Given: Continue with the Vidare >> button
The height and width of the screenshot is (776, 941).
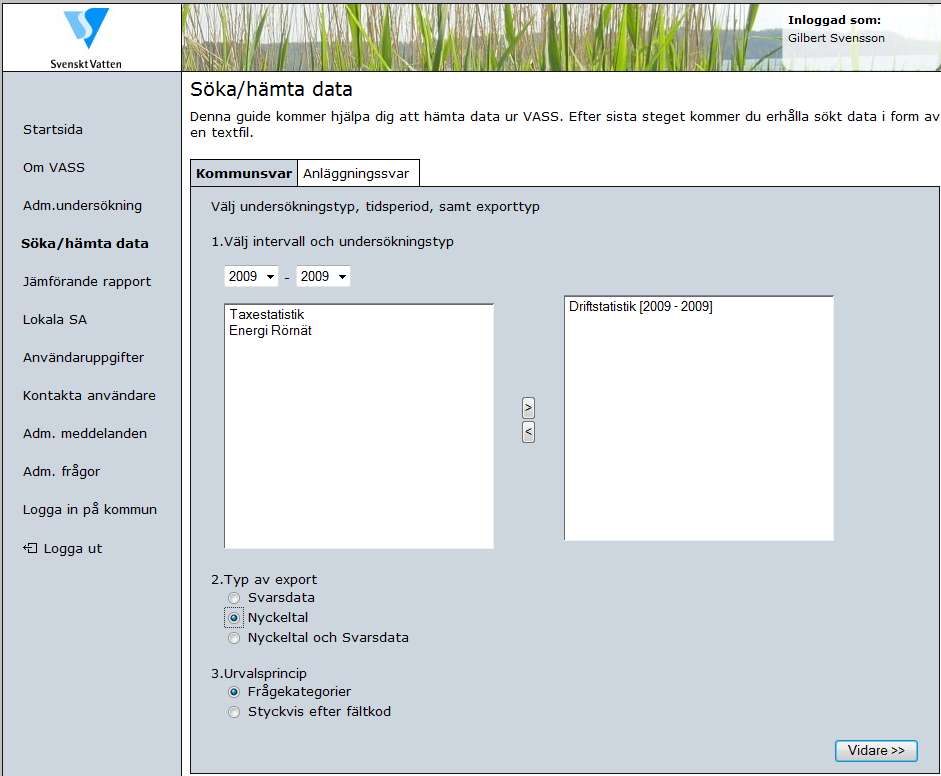Looking at the screenshot, I should coord(876,750).
